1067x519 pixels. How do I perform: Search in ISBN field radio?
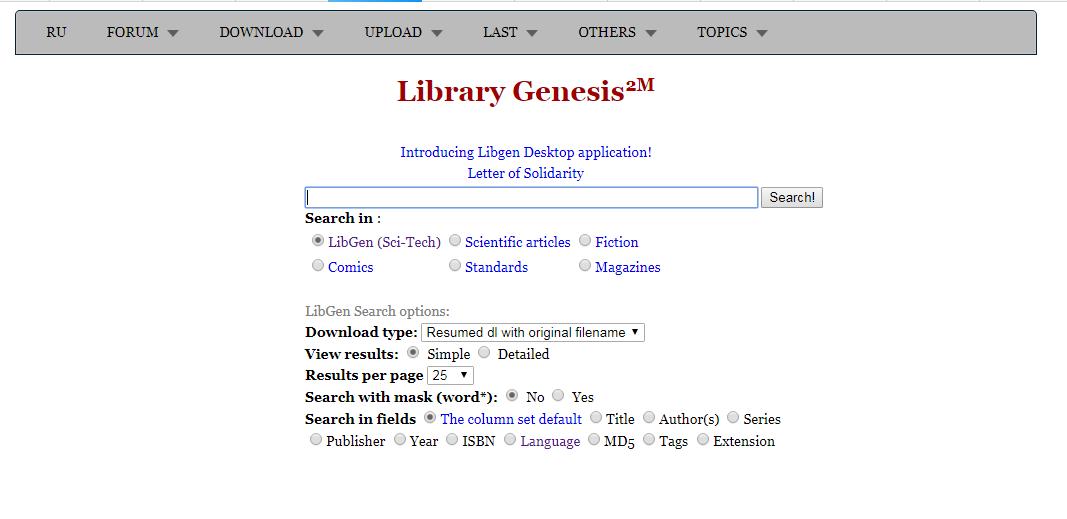(x=452, y=439)
